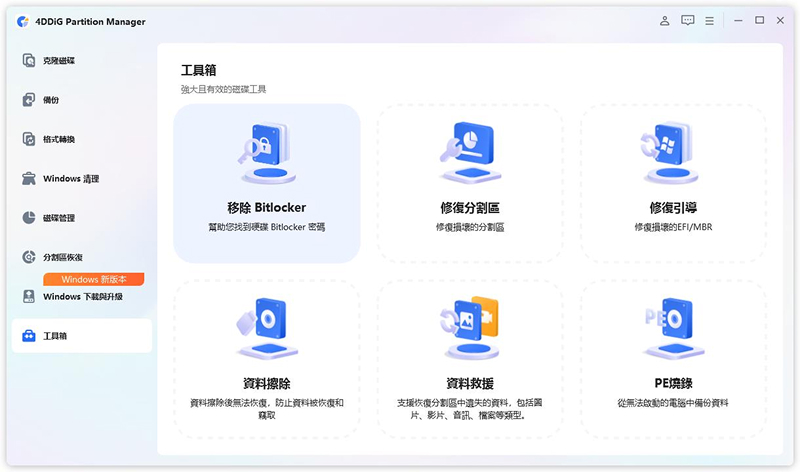Minimize the application window

[738, 20]
